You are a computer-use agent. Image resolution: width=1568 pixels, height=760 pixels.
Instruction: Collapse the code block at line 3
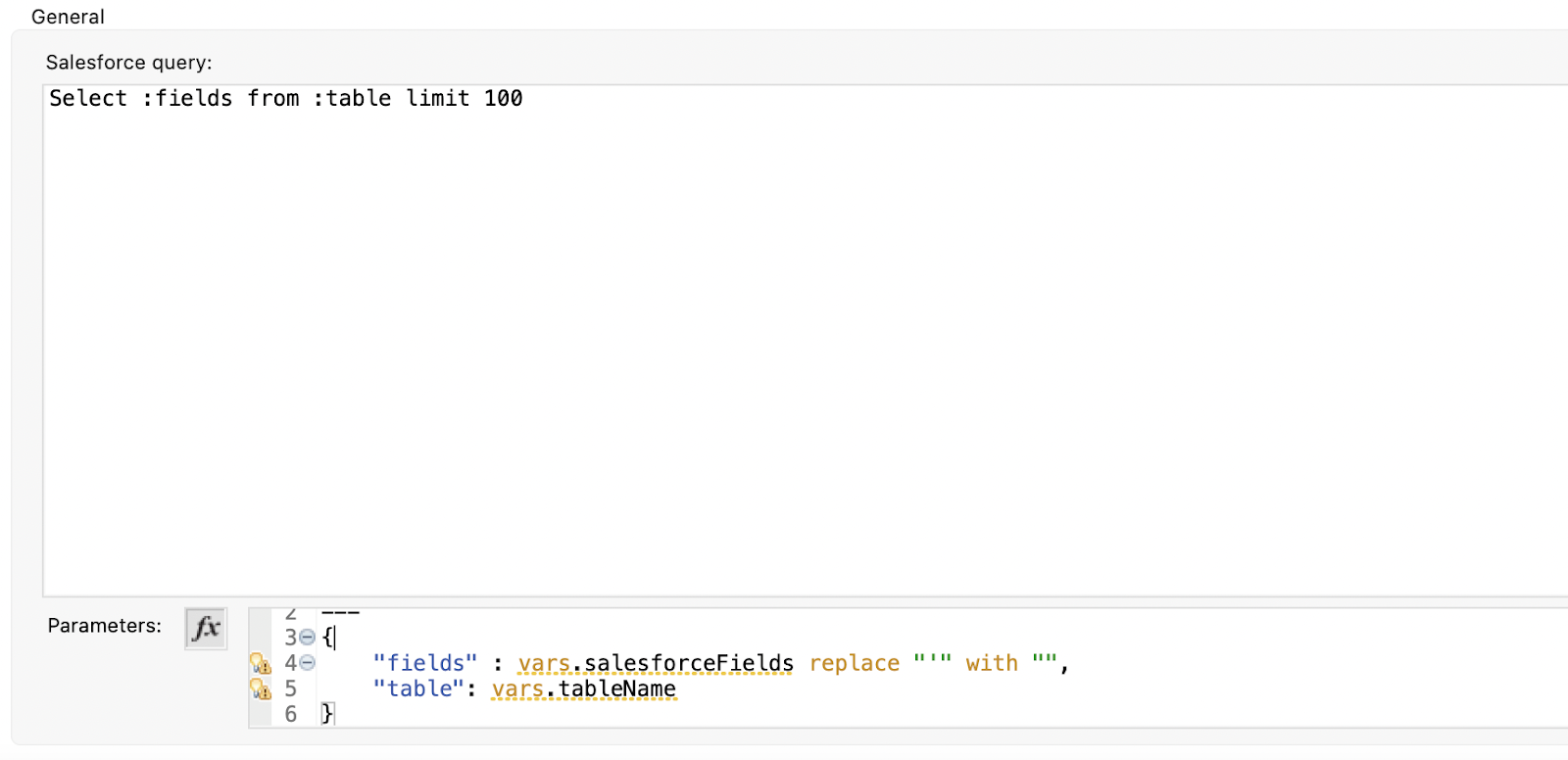click(308, 638)
